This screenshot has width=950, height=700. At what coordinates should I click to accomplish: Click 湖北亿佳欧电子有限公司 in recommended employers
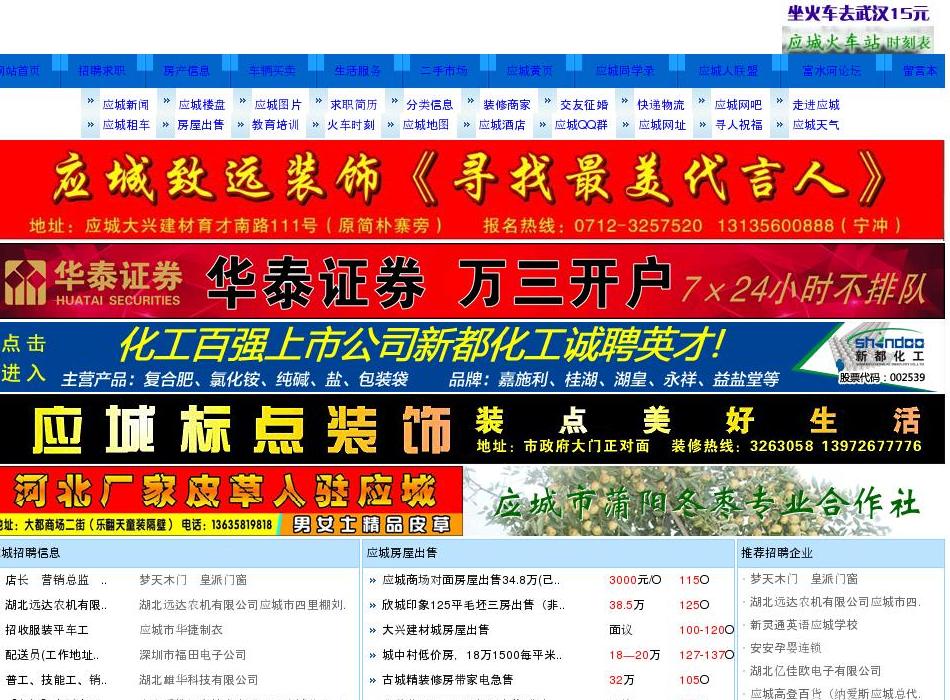[x=815, y=671]
